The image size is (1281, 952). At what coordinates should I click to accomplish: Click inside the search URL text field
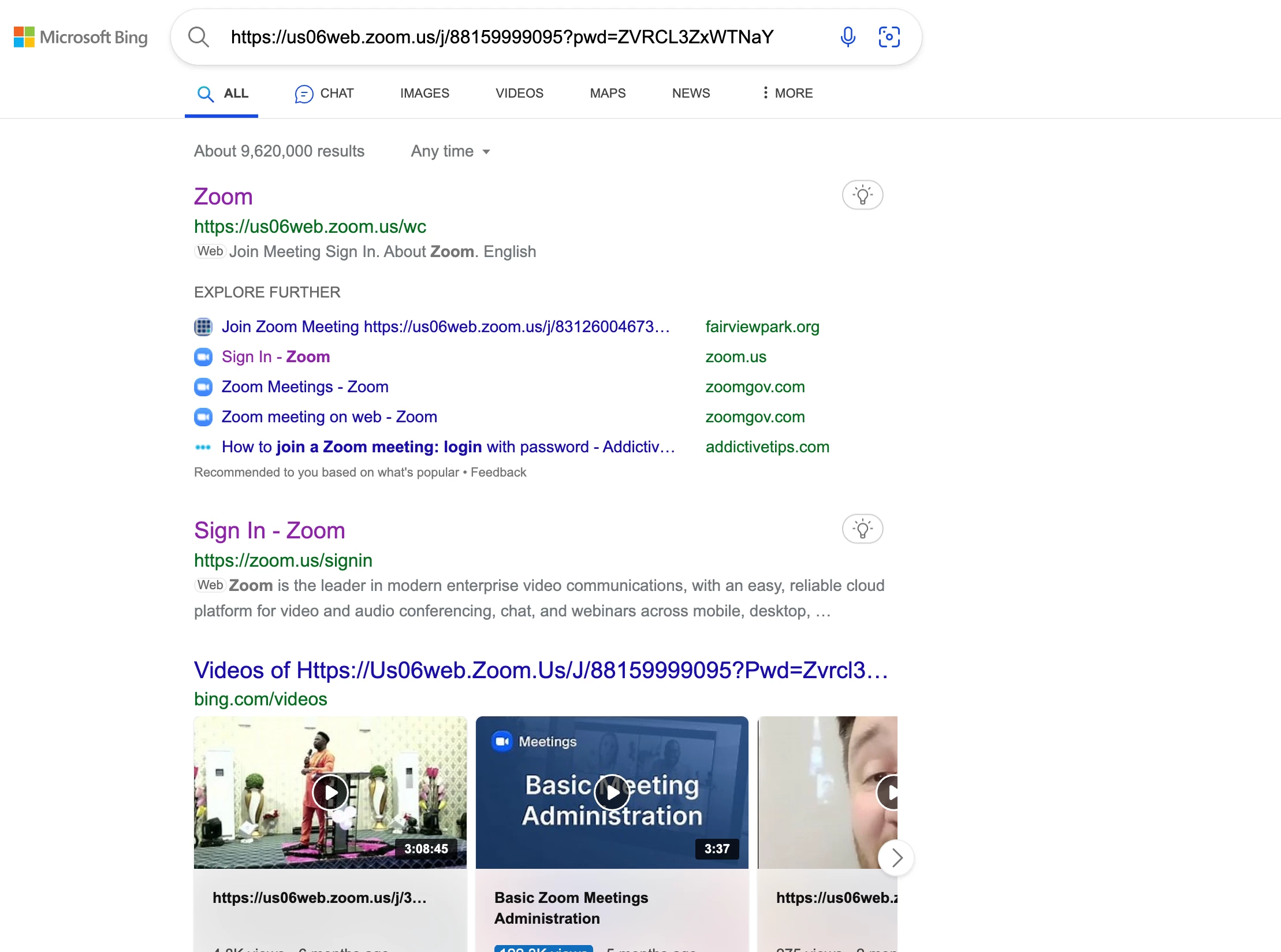click(502, 37)
